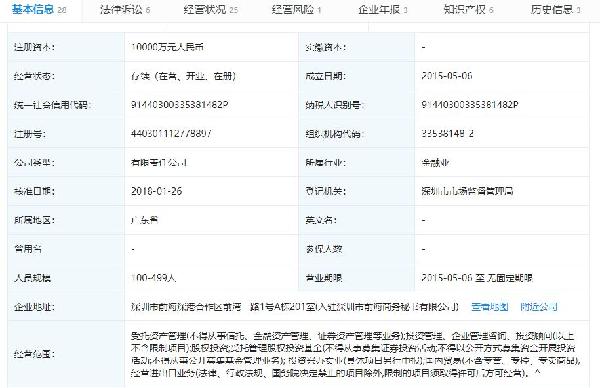Select the 统一社会信用代码 number value
The image size is (600, 388).
(x=179, y=105)
